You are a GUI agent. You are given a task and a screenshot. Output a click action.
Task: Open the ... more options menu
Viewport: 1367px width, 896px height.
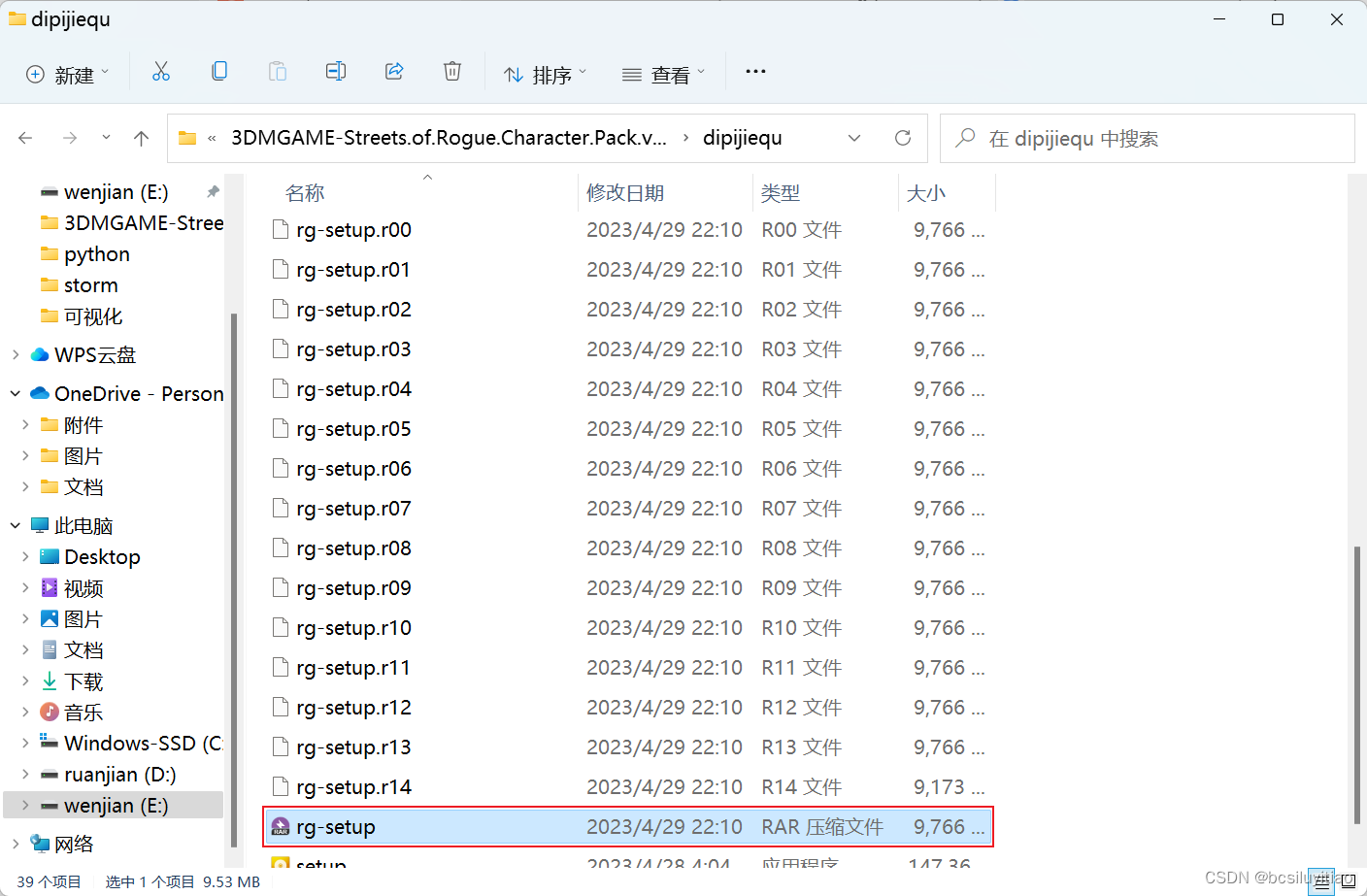(x=755, y=71)
